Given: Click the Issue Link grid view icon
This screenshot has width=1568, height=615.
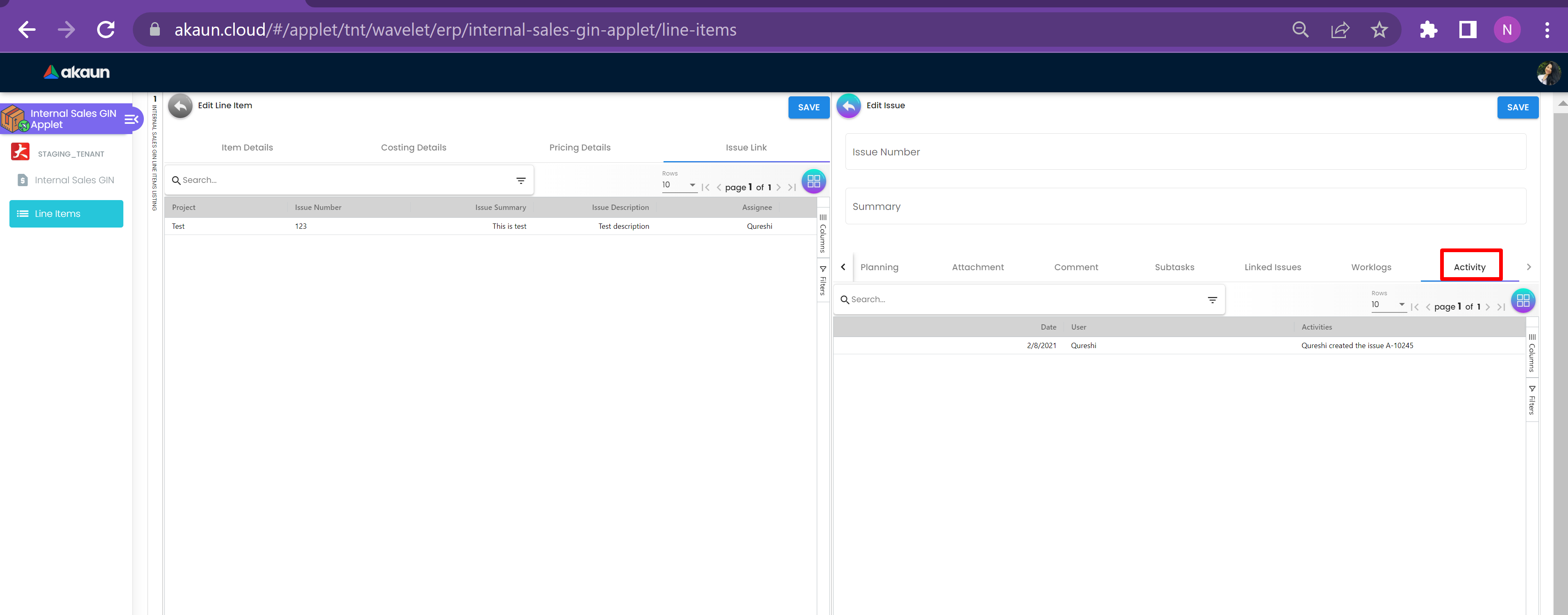Looking at the screenshot, I should pos(813,182).
